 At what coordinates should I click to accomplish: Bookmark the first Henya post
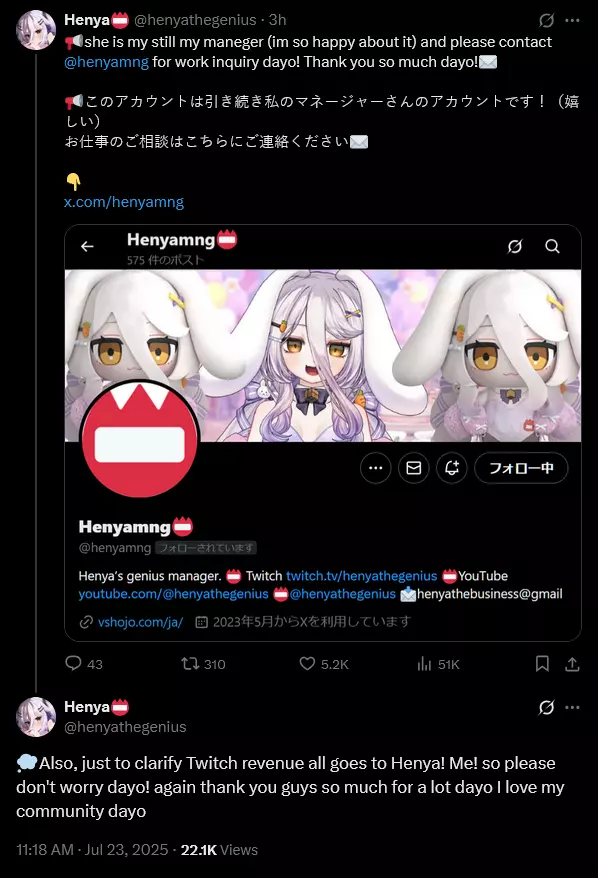[x=542, y=664]
